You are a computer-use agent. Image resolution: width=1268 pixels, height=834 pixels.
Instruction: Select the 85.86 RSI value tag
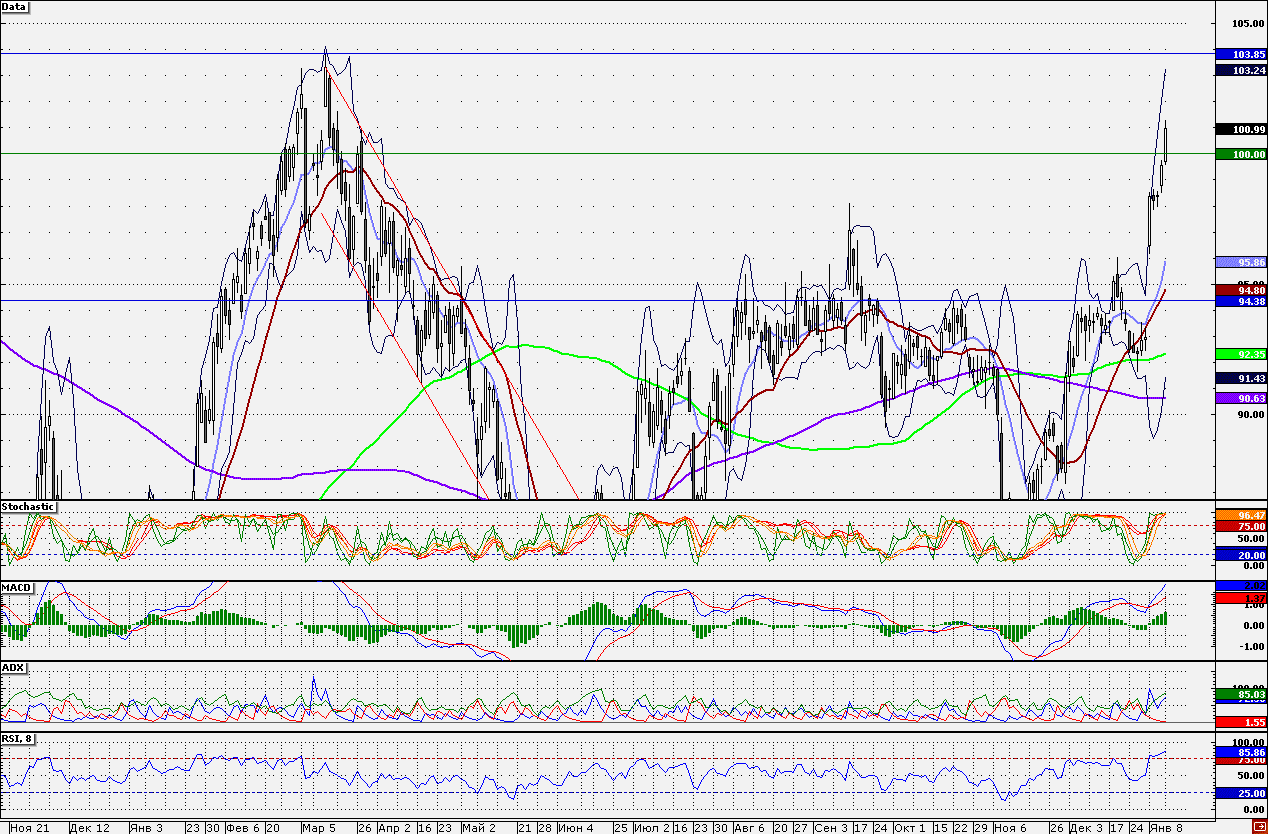click(x=1240, y=752)
